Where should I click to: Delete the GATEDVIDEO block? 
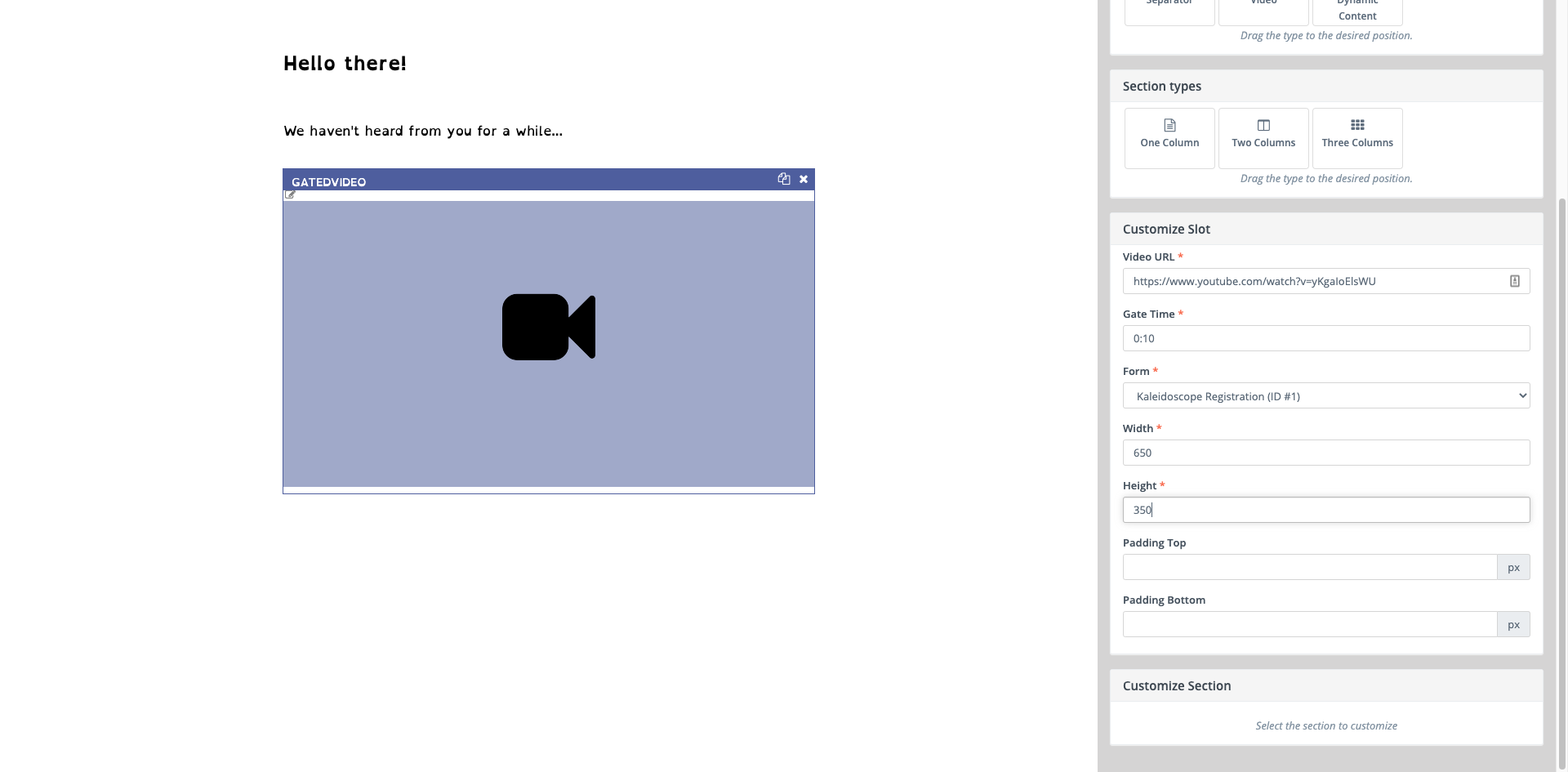pos(803,179)
